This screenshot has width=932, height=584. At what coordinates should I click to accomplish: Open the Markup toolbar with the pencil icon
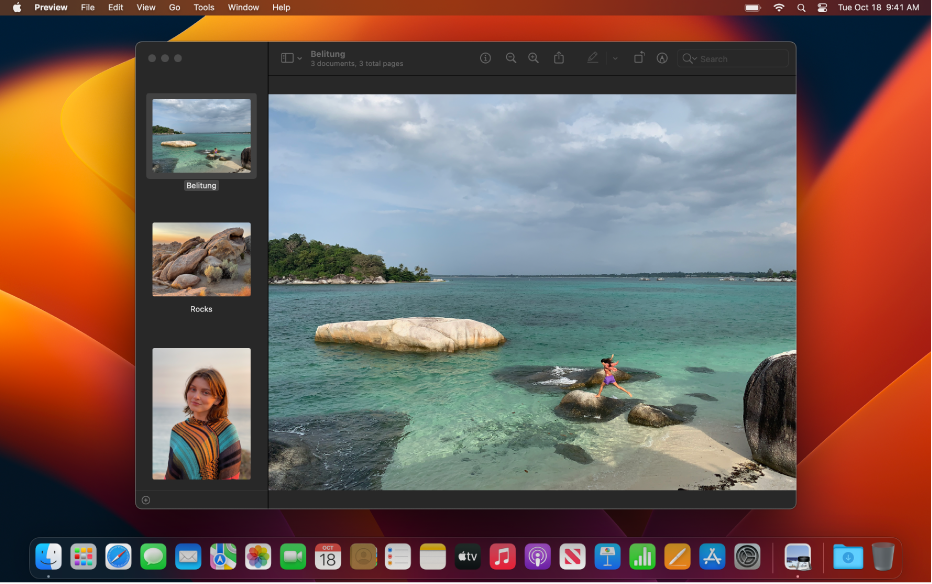pyautogui.click(x=593, y=58)
